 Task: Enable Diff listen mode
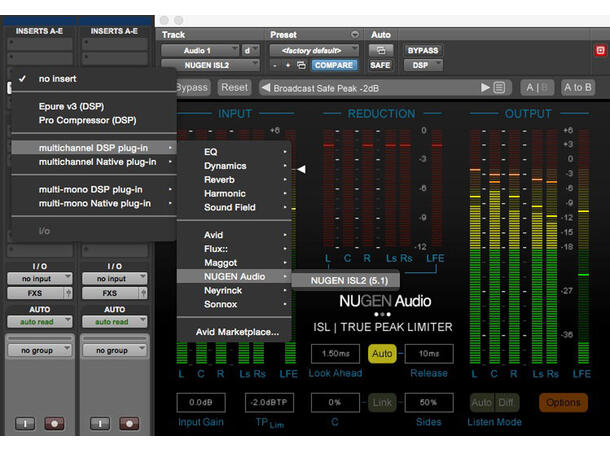coord(506,403)
